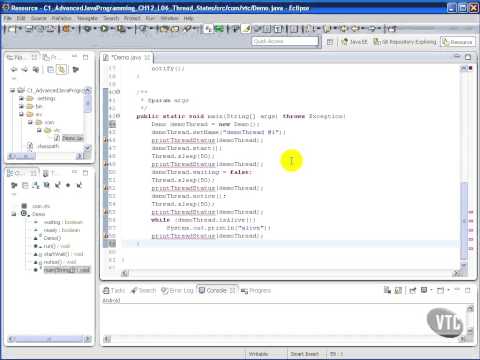Click the Forward arrow in navigator toolbar
Viewport: 480px width, 360px height.
coord(25,69)
